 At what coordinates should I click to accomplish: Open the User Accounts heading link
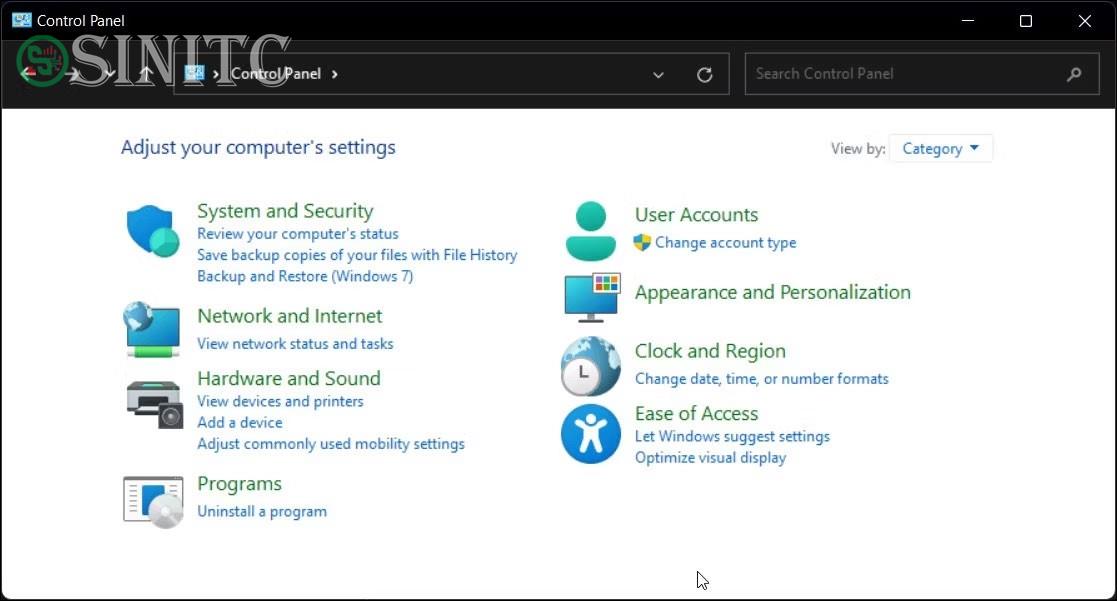[696, 214]
